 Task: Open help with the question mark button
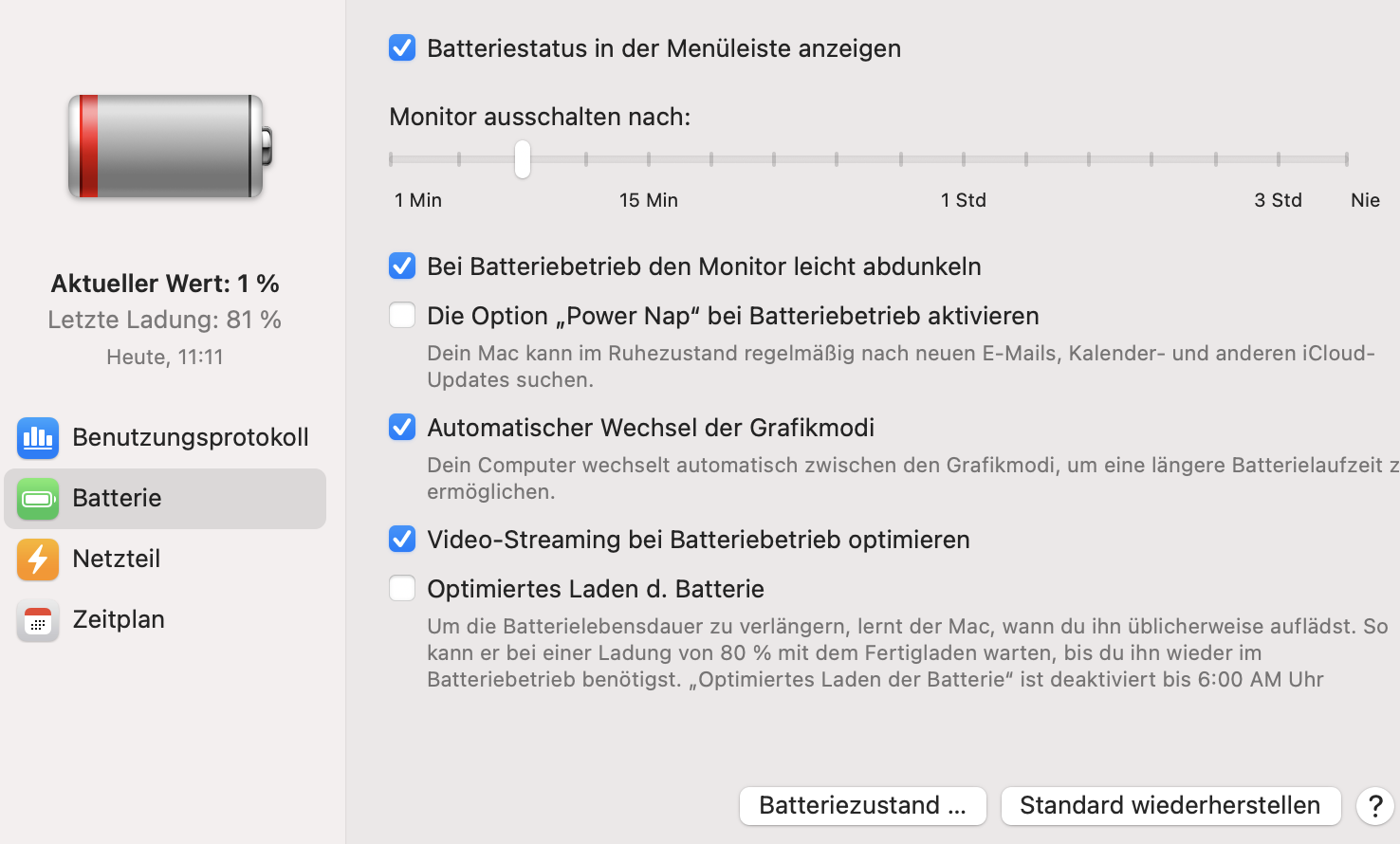pyautogui.click(x=1374, y=806)
